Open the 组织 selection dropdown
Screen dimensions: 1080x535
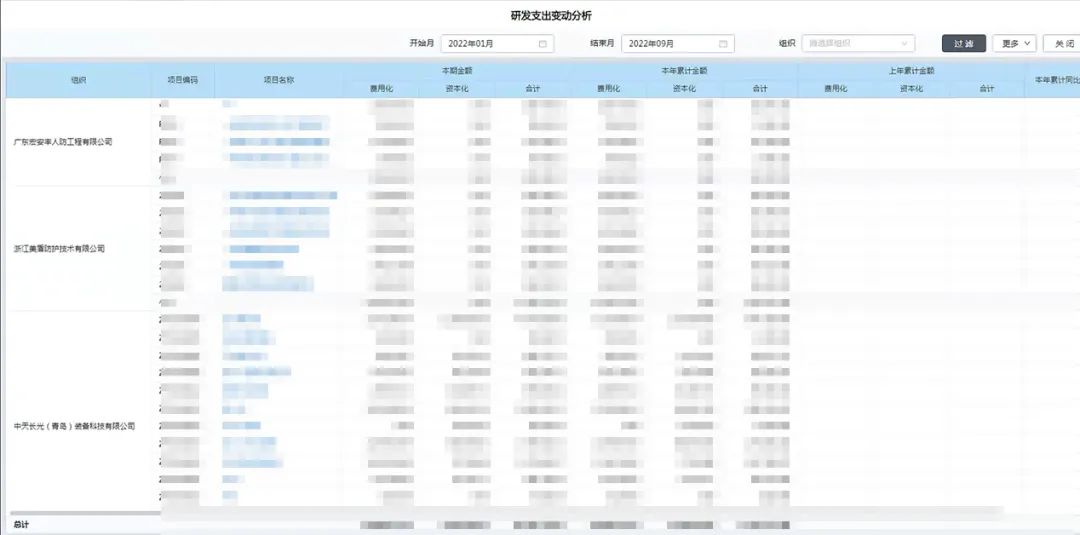(858, 43)
